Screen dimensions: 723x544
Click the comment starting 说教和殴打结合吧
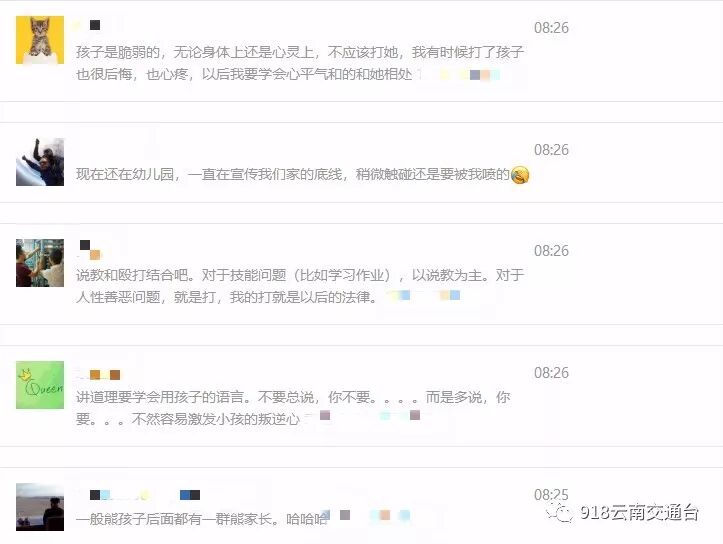pos(300,286)
